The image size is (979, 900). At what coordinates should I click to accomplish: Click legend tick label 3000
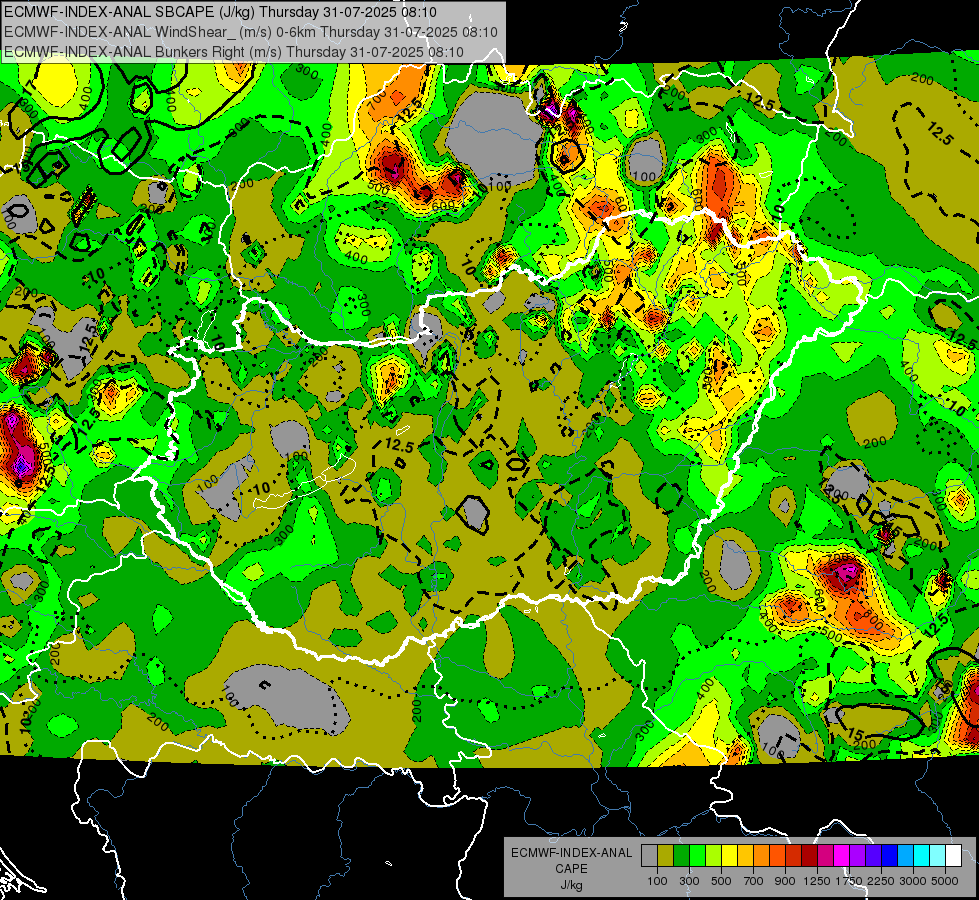[x=913, y=881]
